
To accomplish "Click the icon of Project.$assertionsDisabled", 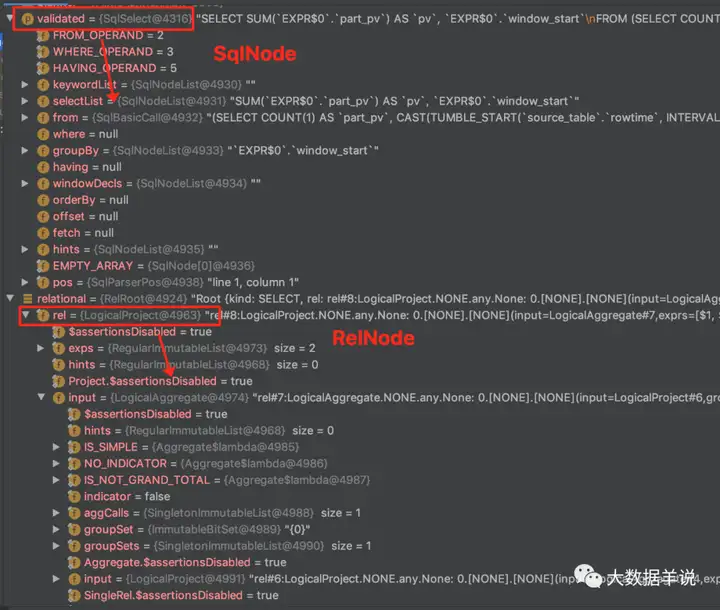I will (x=59, y=381).
